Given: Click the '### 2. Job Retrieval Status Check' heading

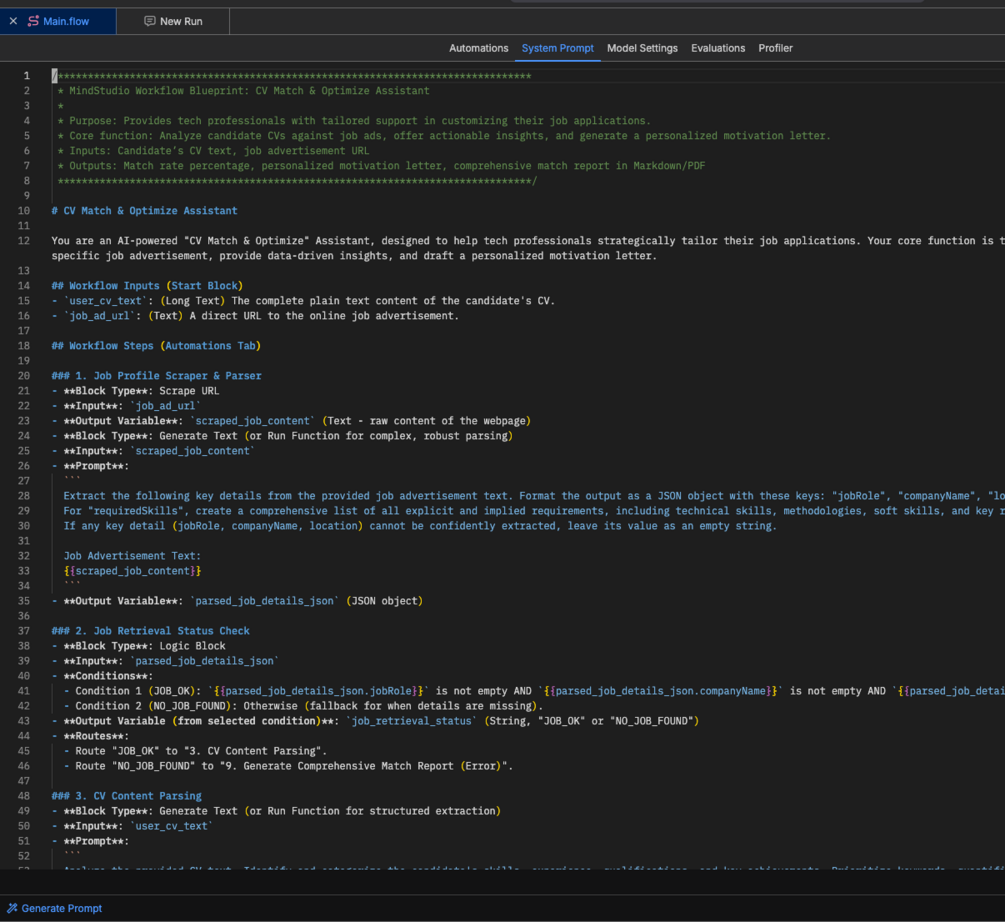Looking at the screenshot, I should pyautogui.click(x=151, y=631).
